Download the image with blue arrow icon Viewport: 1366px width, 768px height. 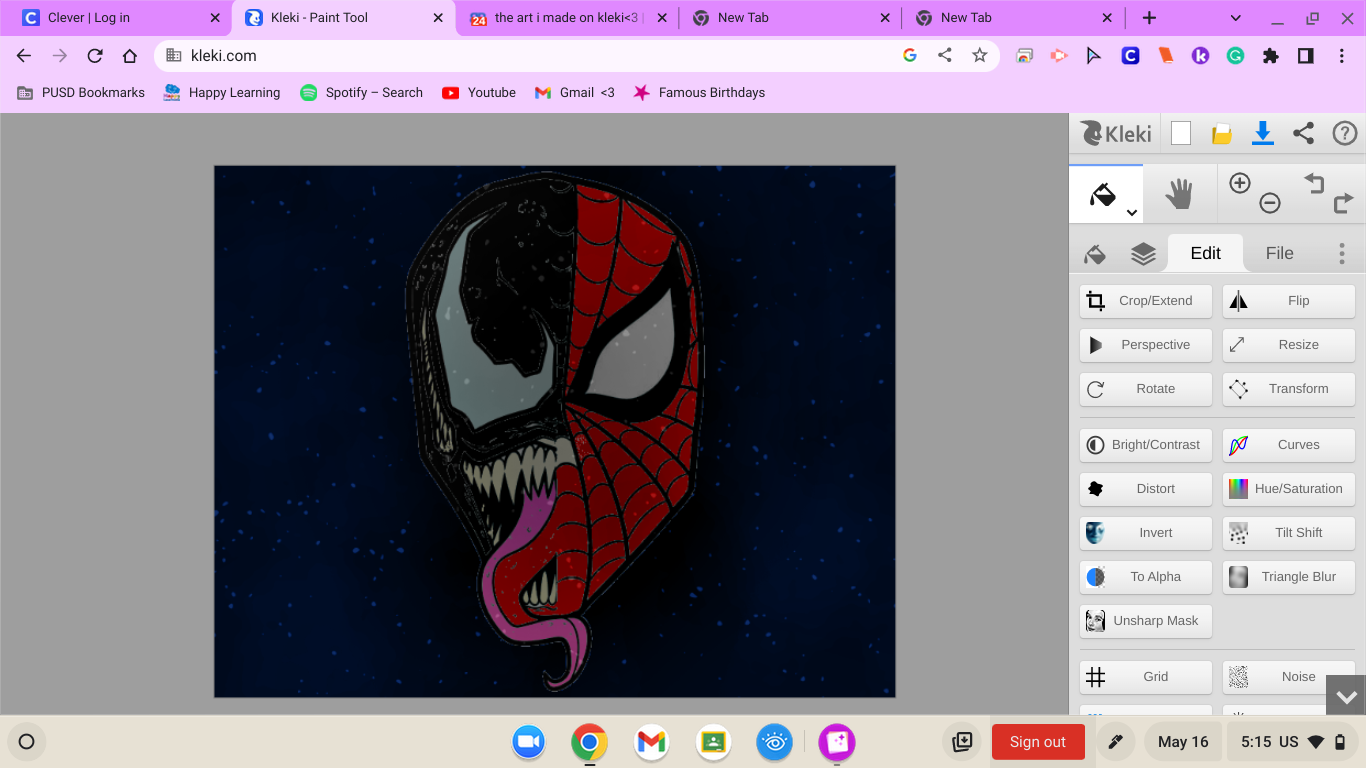1263,133
